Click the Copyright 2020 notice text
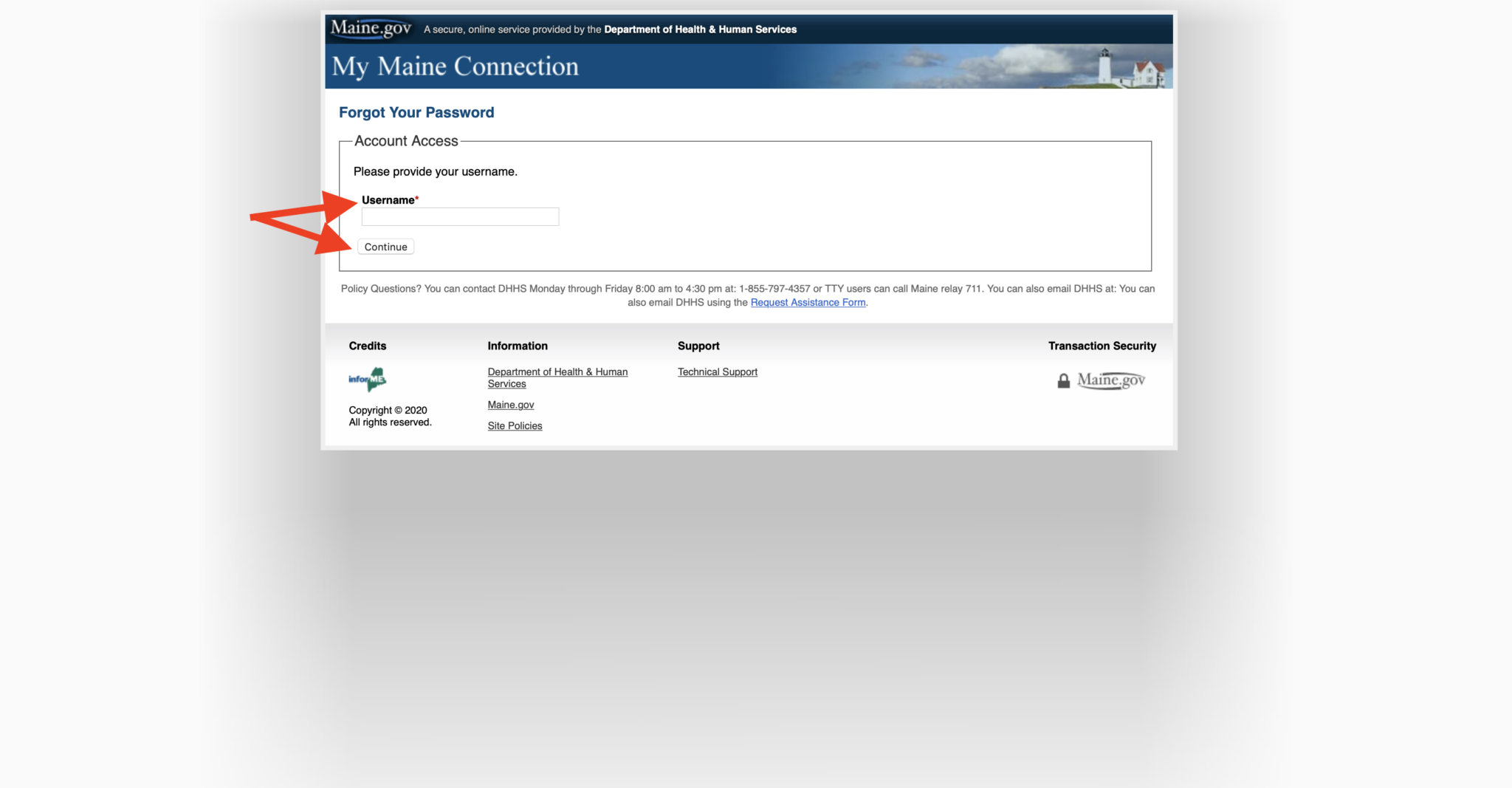Image resolution: width=1512 pixels, height=788 pixels. click(388, 410)
